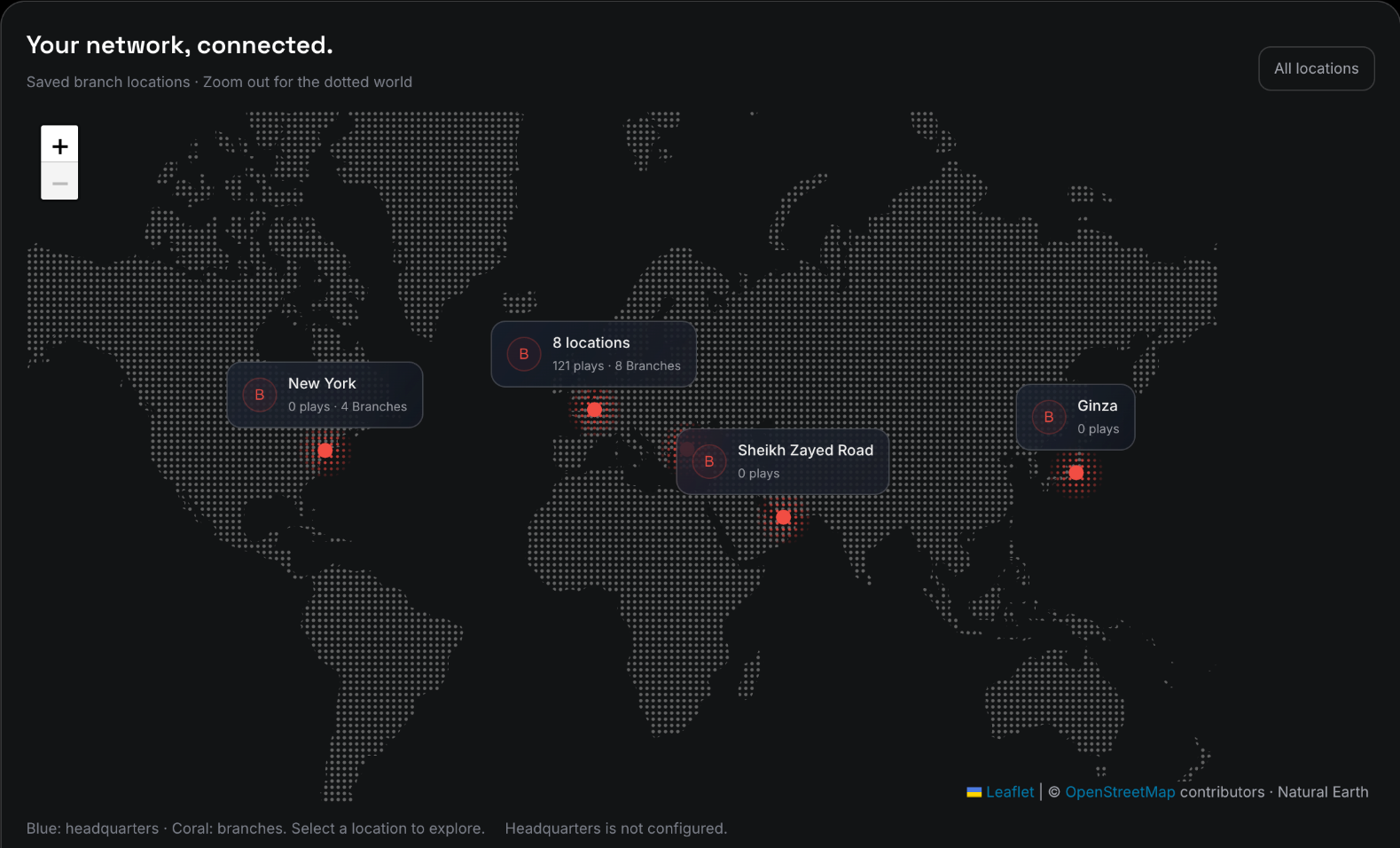Click '121 plays · 8 Branches' text
The image size is (1400, 848).
[x=616, y=365]
